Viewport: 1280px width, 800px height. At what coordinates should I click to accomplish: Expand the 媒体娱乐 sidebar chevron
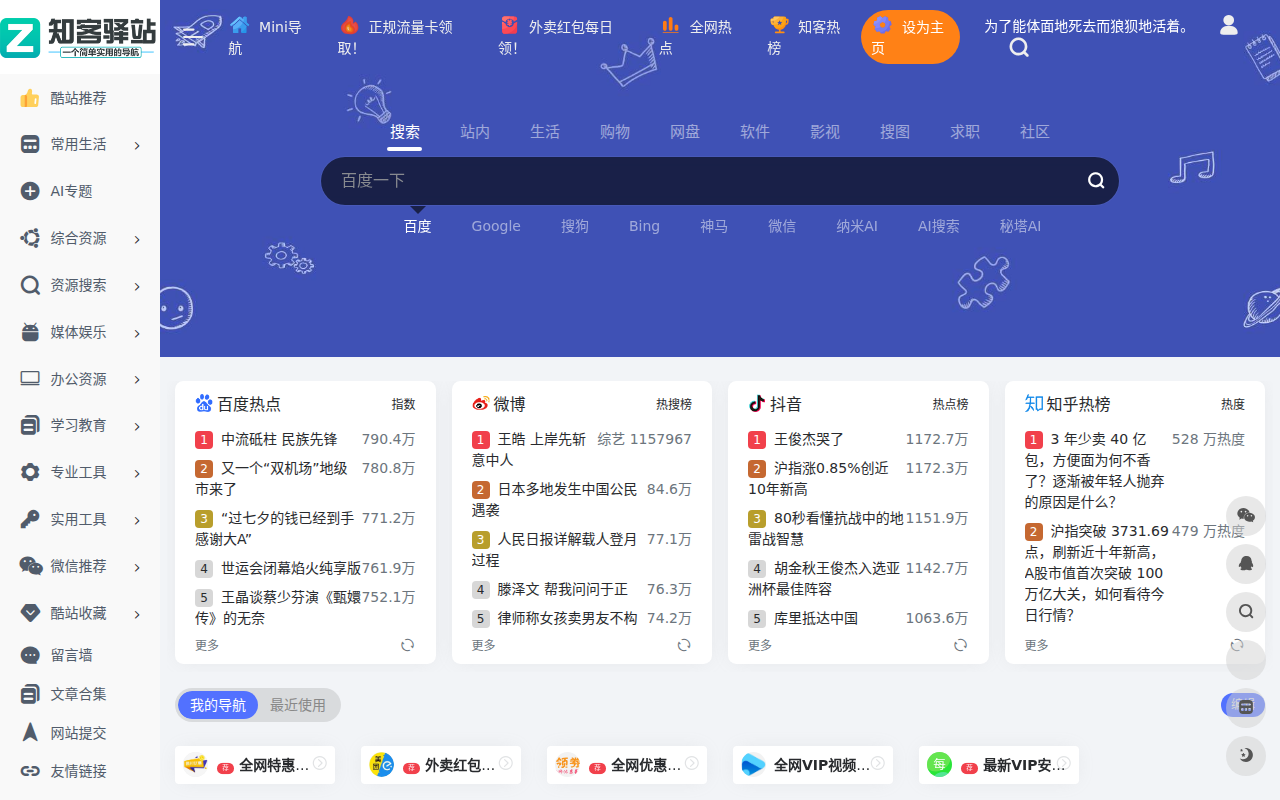coord(137,333)
